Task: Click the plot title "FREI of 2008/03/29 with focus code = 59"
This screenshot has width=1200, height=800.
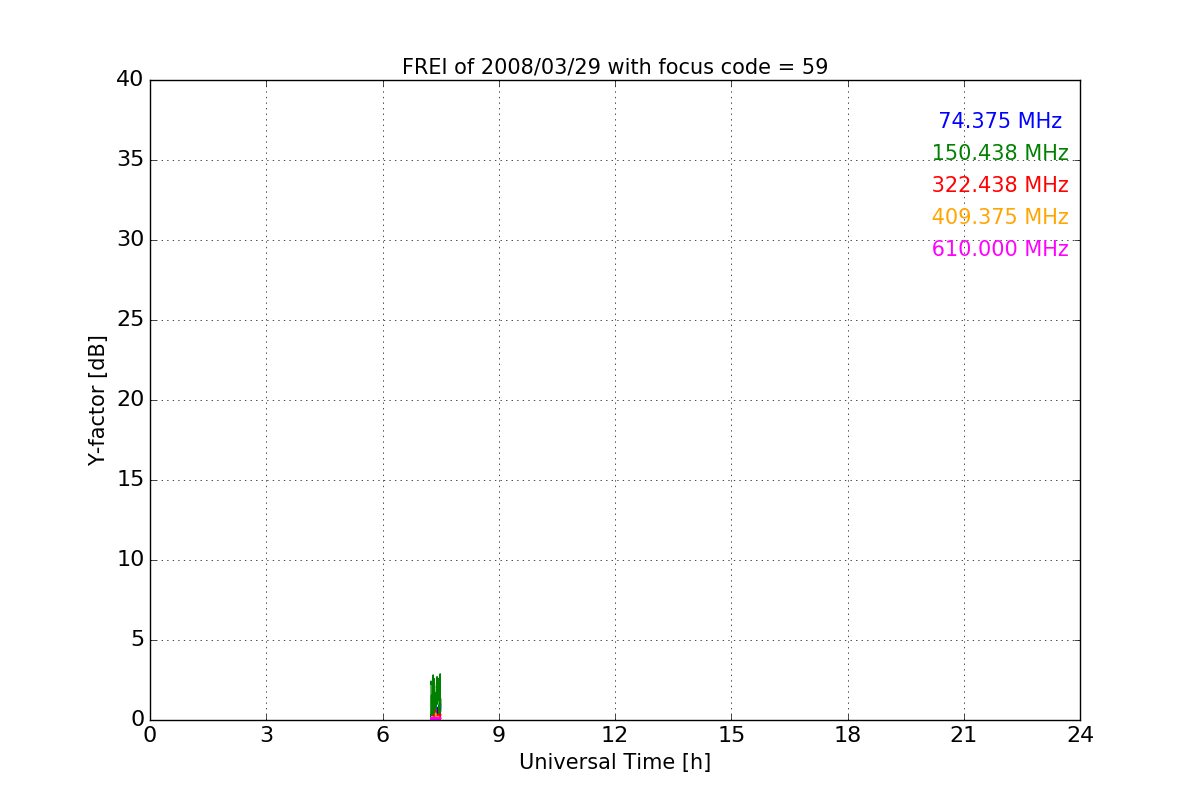Action: pos(615,67)
